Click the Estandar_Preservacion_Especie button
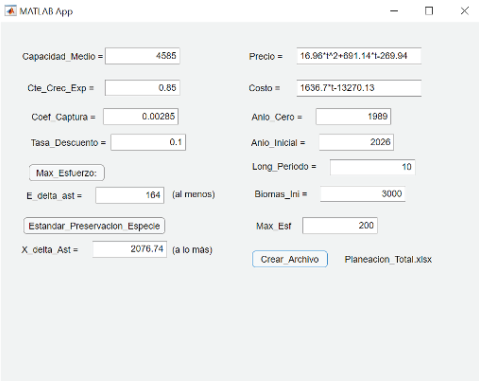The width and height of the screenshot is (479, 381). (94, 226)
